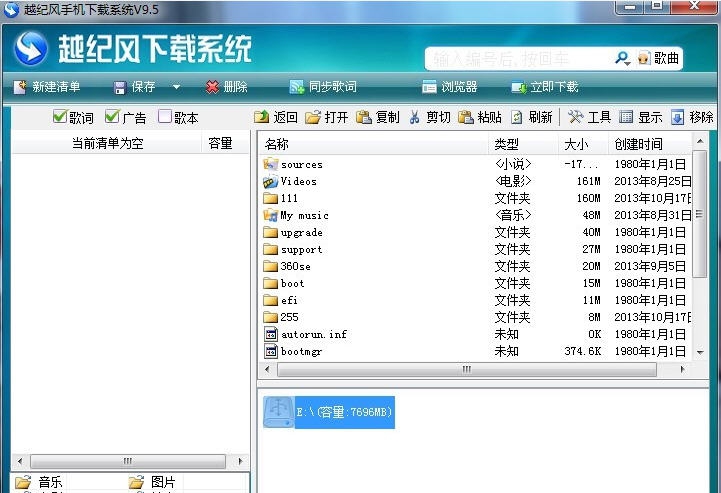Toggle the 广告 checkbox
The width and height of the screenshot is (721, 493).
tap(112, 116)
